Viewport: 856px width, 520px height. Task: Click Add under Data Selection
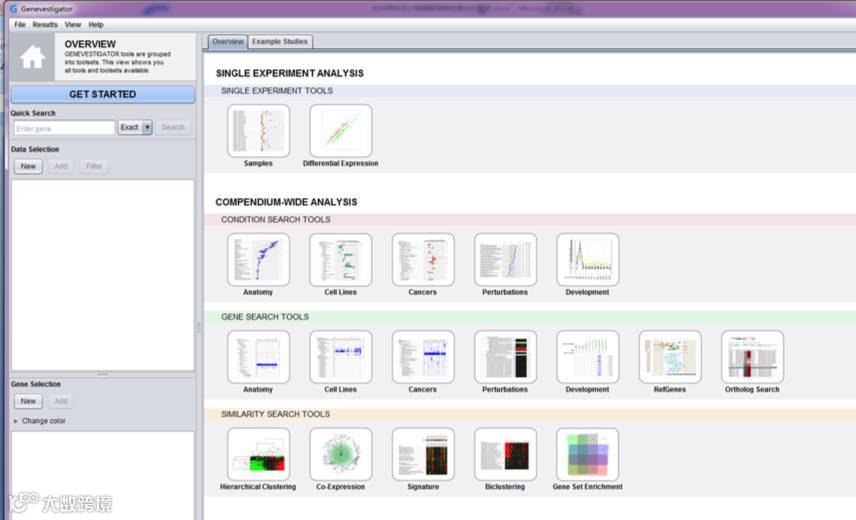pyautogui.click(x=61, y=166)
